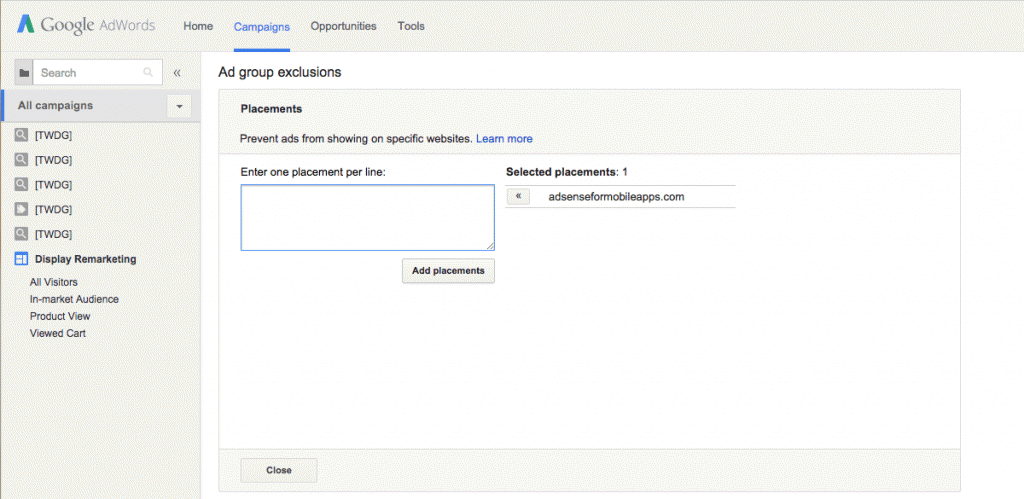Click the magnifier icon inside the Search box
Image resolution: width=1024 pixels, height=499 pixels.
pos(148,72)
